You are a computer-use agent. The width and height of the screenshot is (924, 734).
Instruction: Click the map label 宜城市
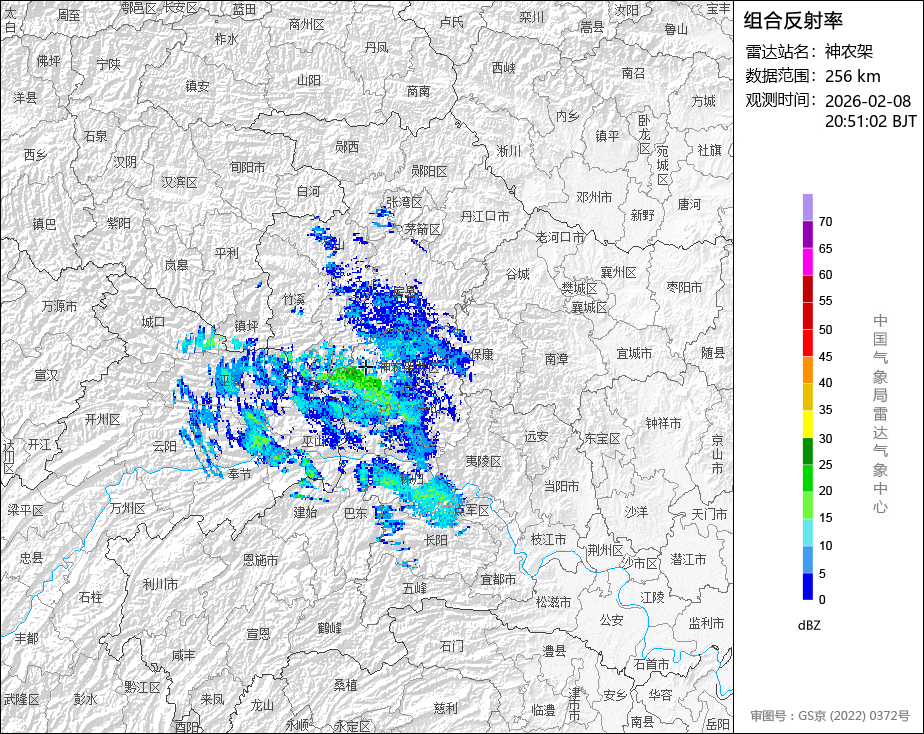click(634, 353)
